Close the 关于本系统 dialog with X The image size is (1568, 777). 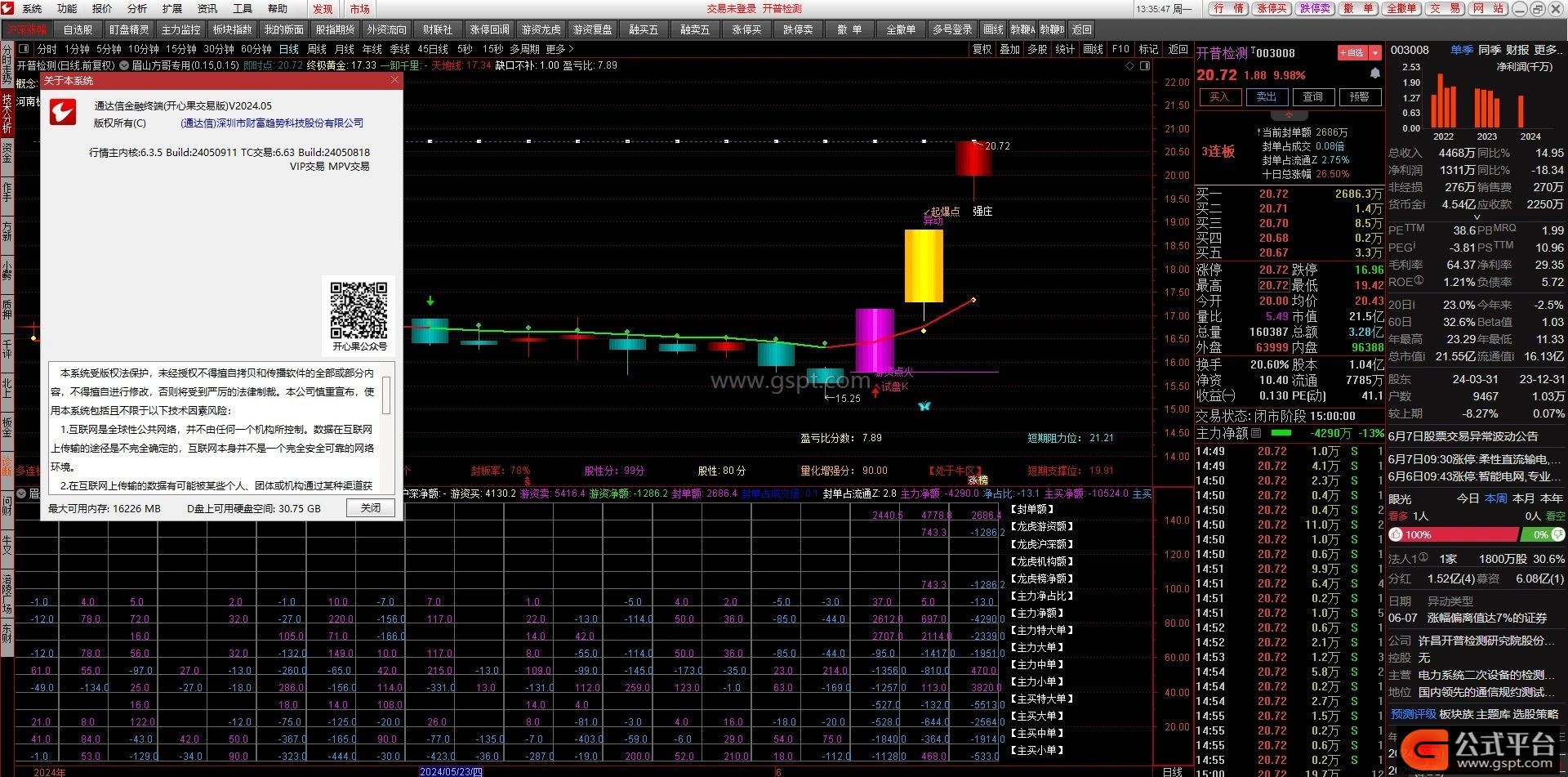click(x=394, y=80)
